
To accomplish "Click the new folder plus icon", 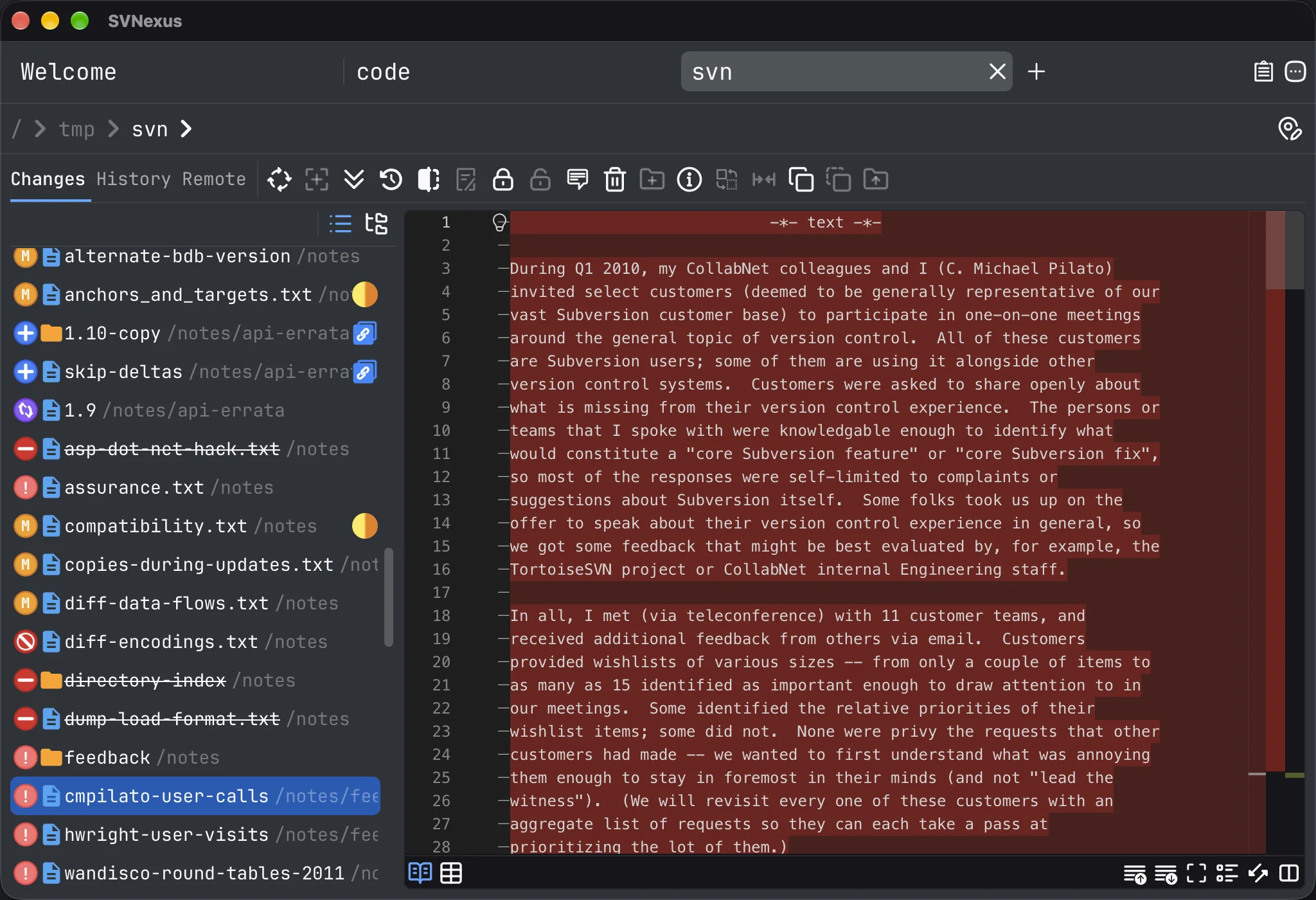I will (652, 179).
